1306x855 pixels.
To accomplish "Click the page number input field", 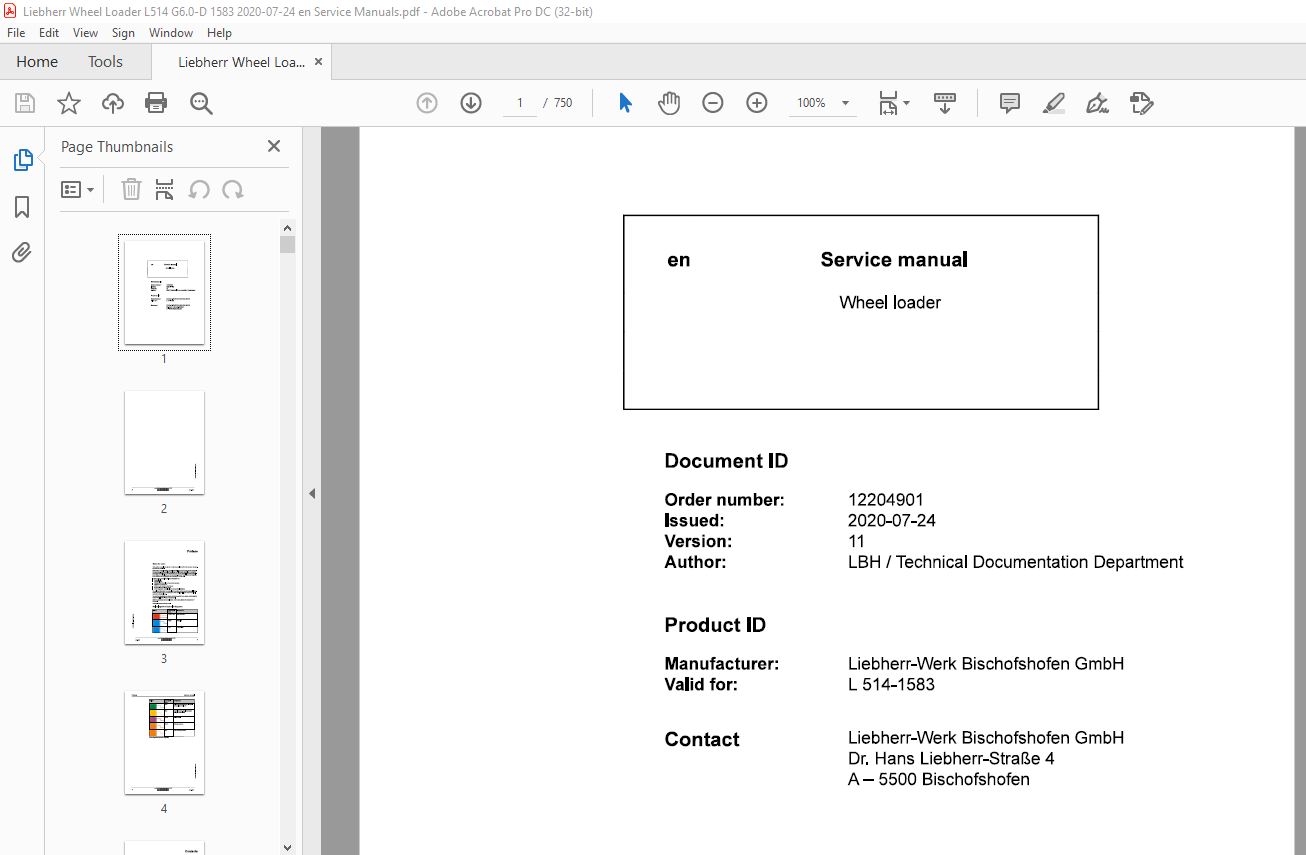I will 520,103.
